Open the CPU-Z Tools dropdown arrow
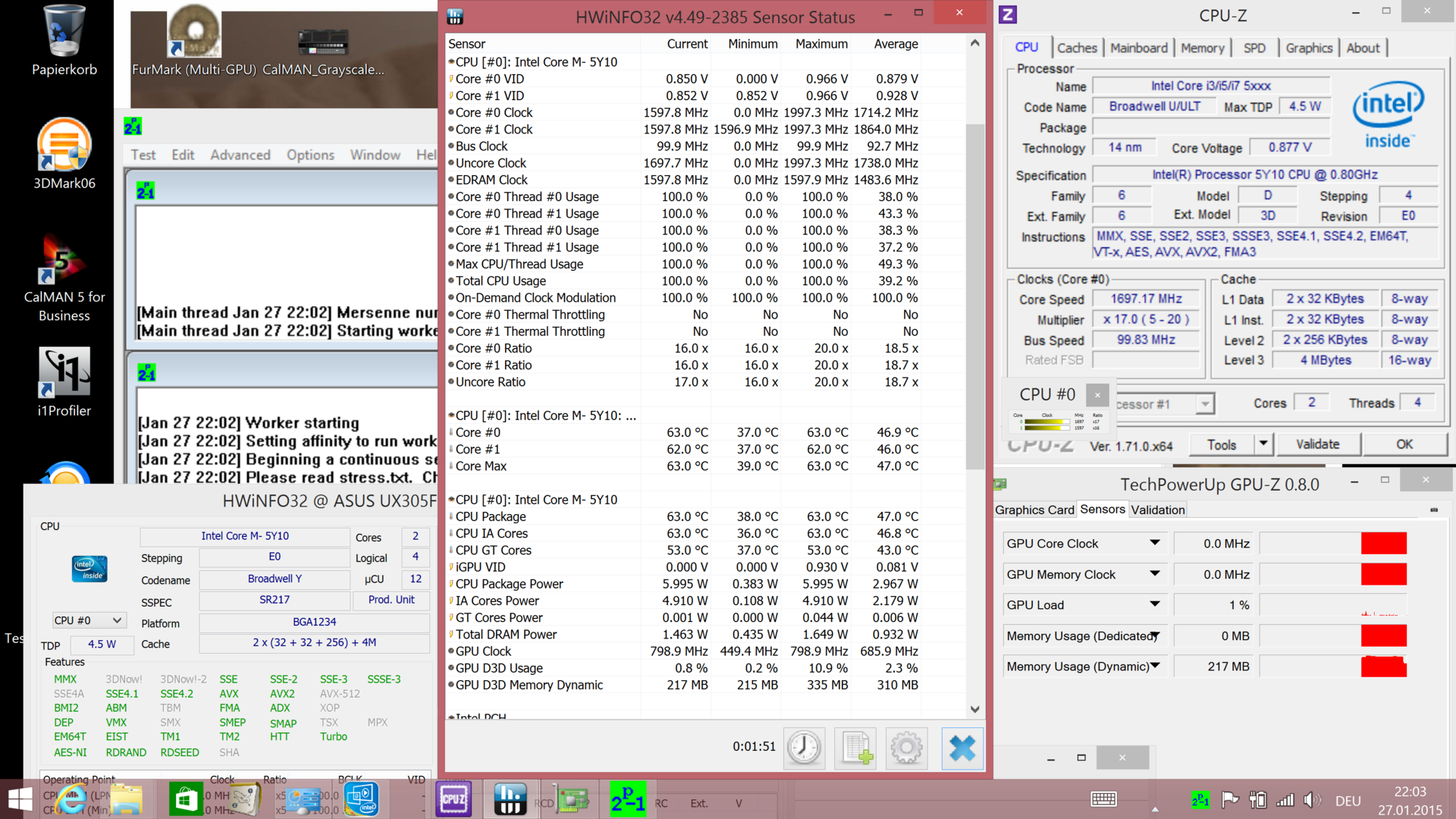This screenshot has width=1456, height=819. tap(1263, 444)
